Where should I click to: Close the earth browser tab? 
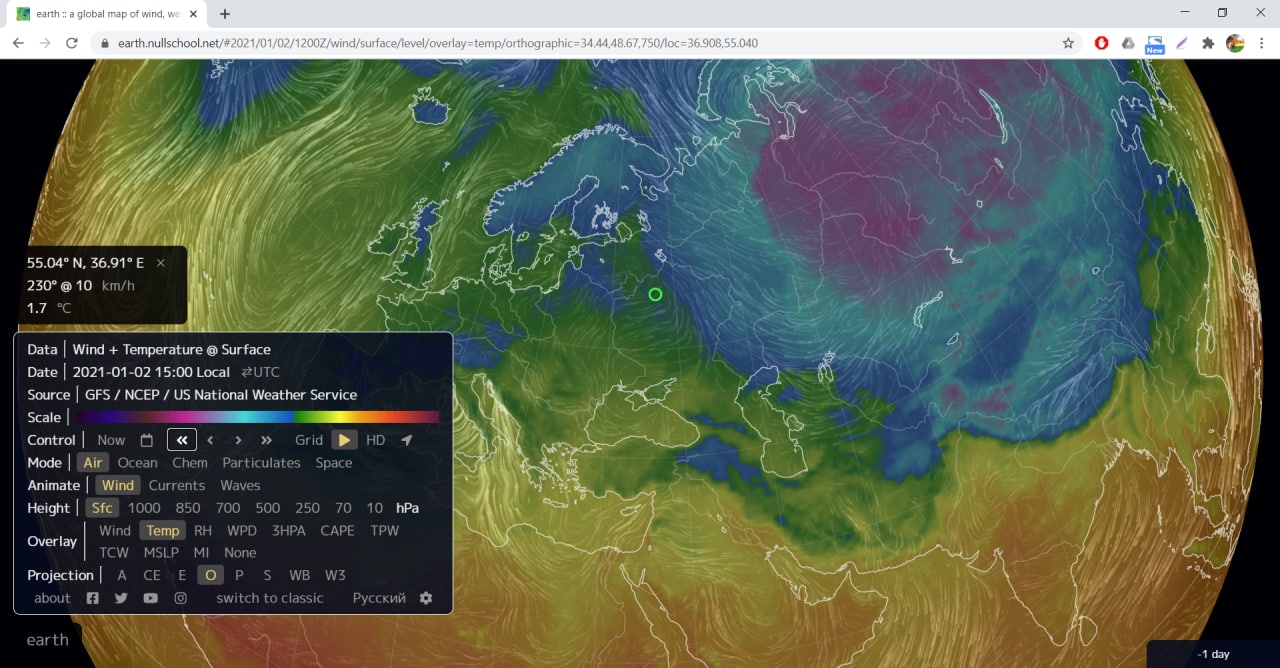point(191,14)
